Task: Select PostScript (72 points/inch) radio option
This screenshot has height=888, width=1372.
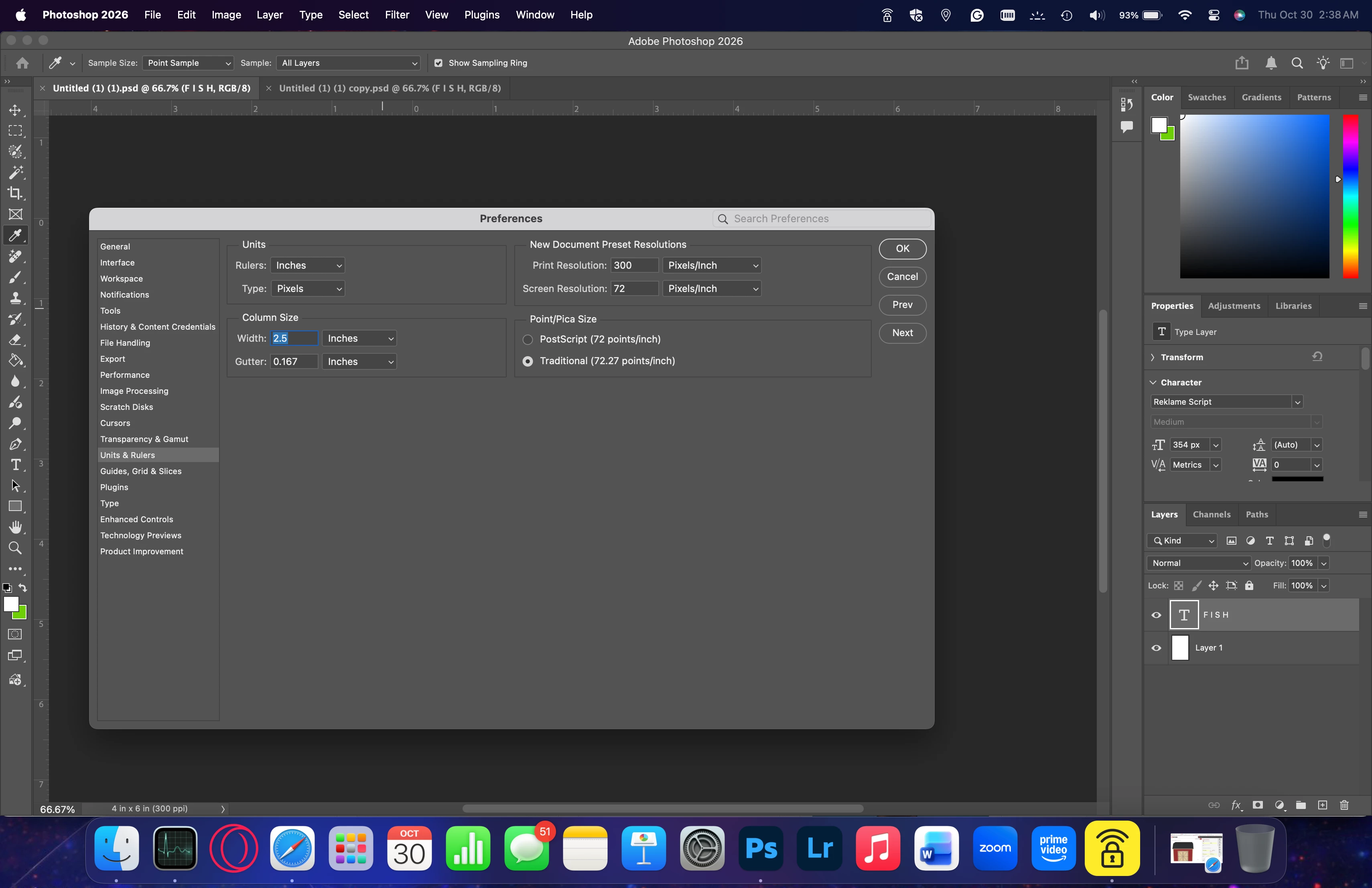Action: point(528,339)
